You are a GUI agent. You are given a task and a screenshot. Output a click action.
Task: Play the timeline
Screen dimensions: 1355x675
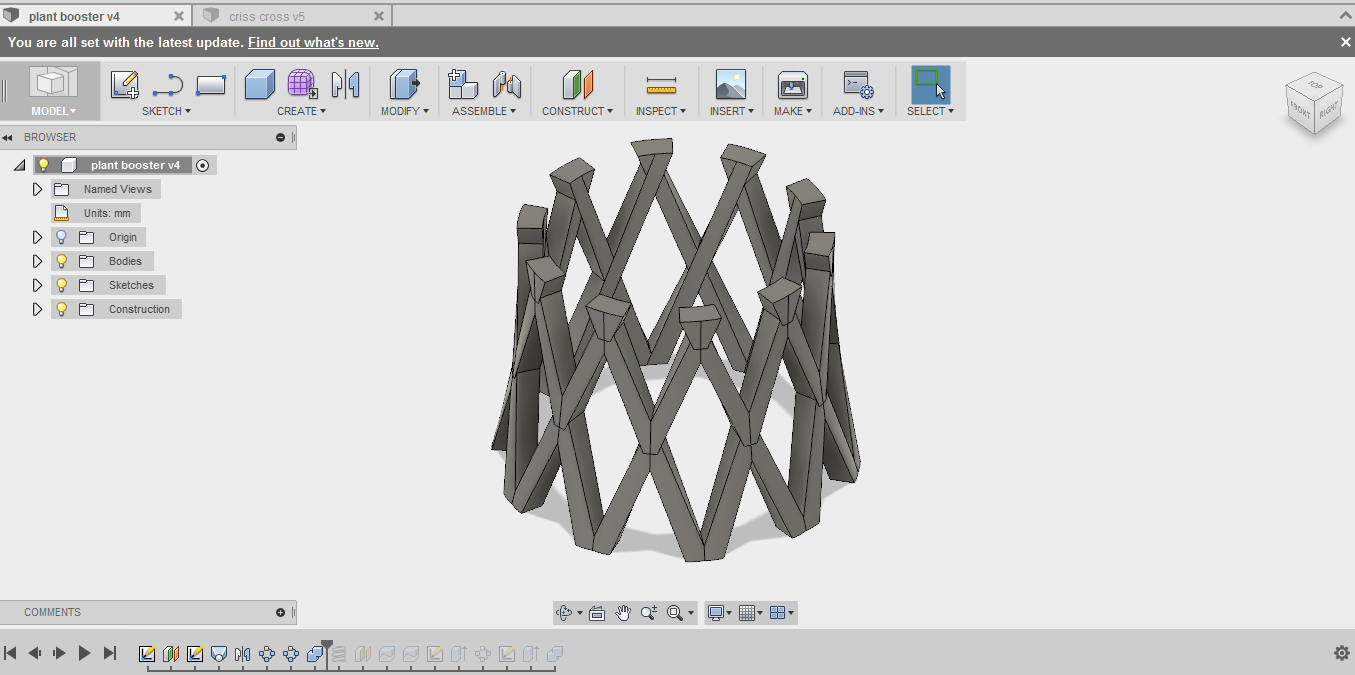click(x=84, y=653)
